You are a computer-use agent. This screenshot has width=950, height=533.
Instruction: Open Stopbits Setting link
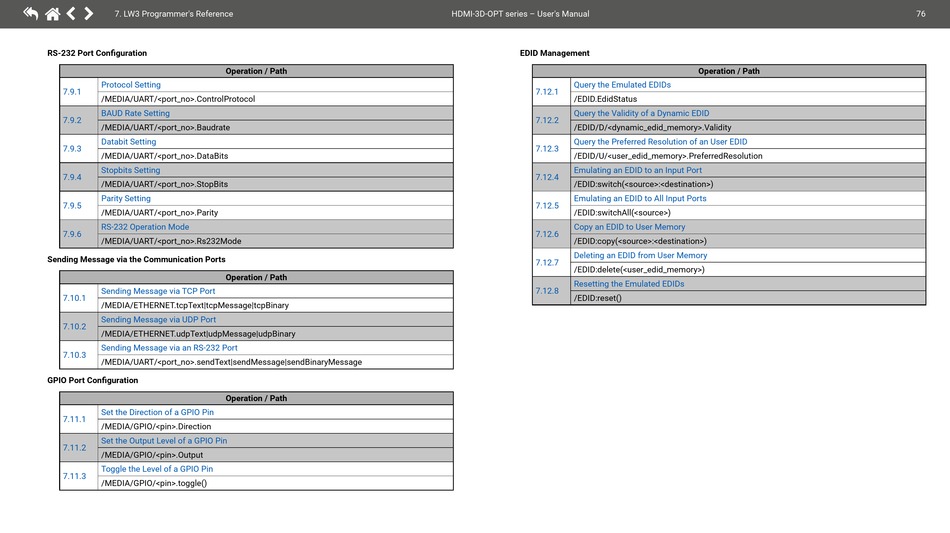(x=130, y=170)
